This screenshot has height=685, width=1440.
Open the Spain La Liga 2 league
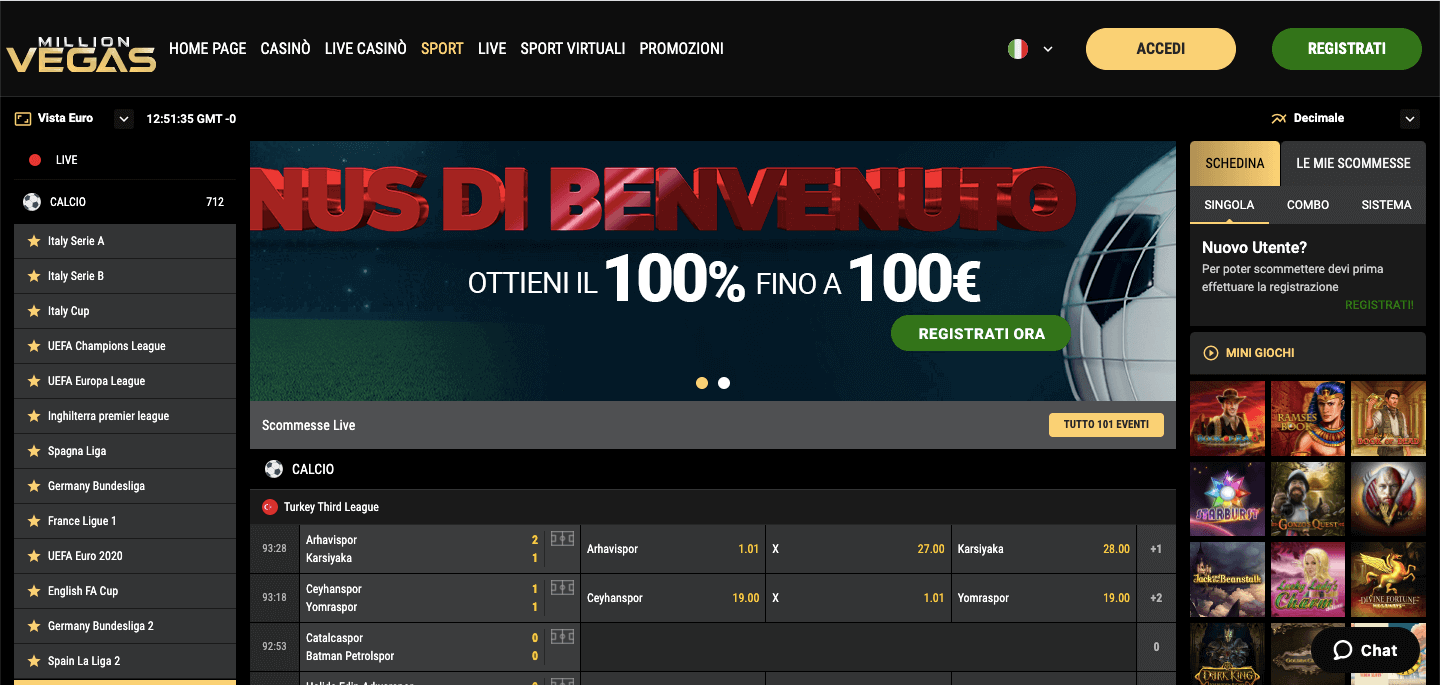(125, 661)
